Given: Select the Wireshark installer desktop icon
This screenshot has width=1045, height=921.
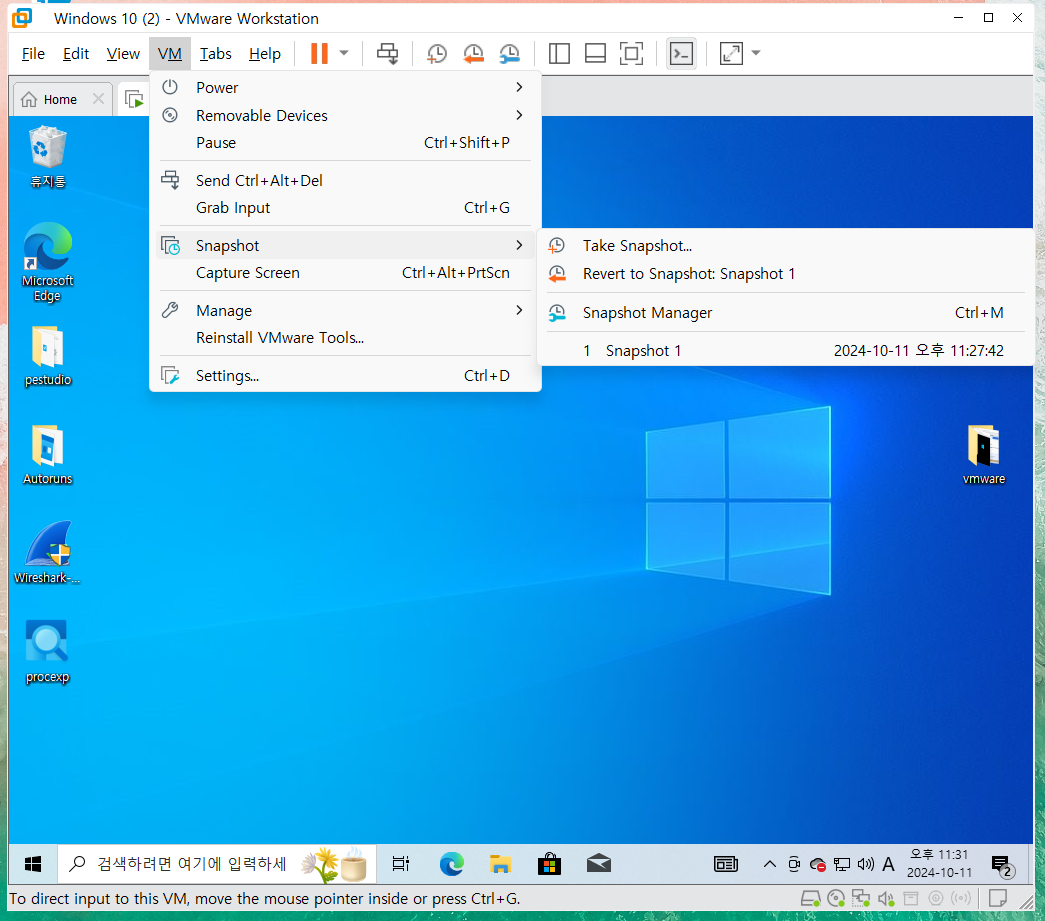Looking at the screenshot, I should point(47,553).
